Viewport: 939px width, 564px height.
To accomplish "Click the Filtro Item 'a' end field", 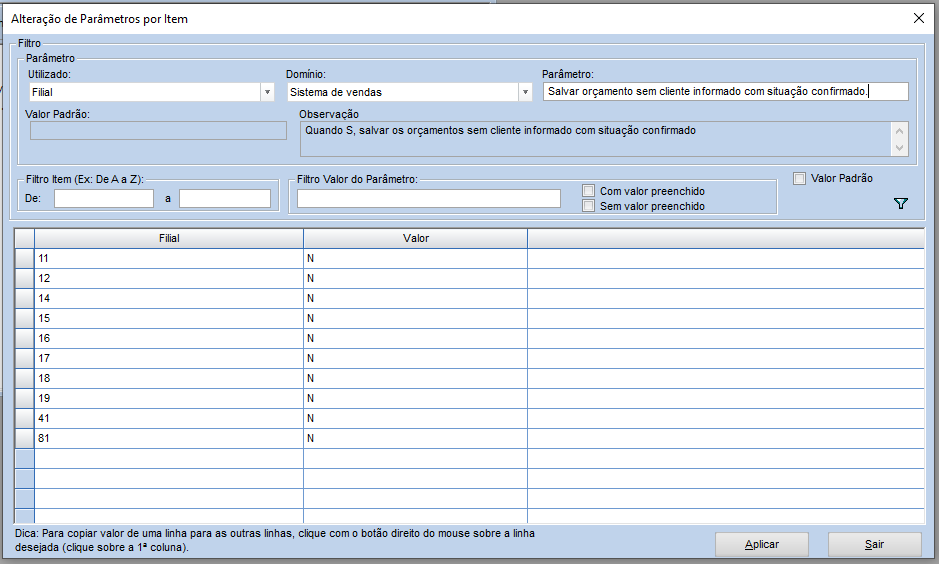I will click(x=225, y=199).
